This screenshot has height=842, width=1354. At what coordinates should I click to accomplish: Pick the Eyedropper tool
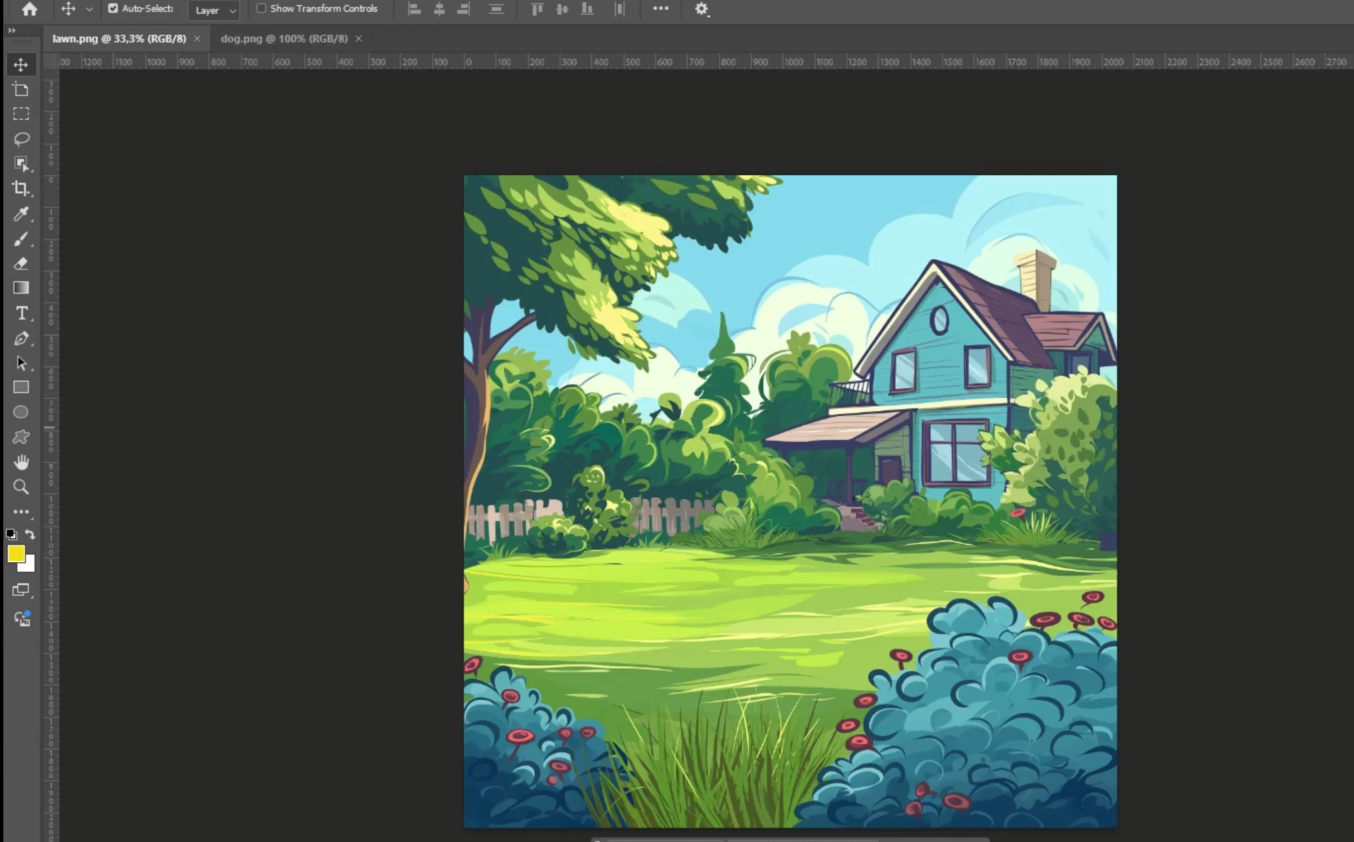(21, 214)
